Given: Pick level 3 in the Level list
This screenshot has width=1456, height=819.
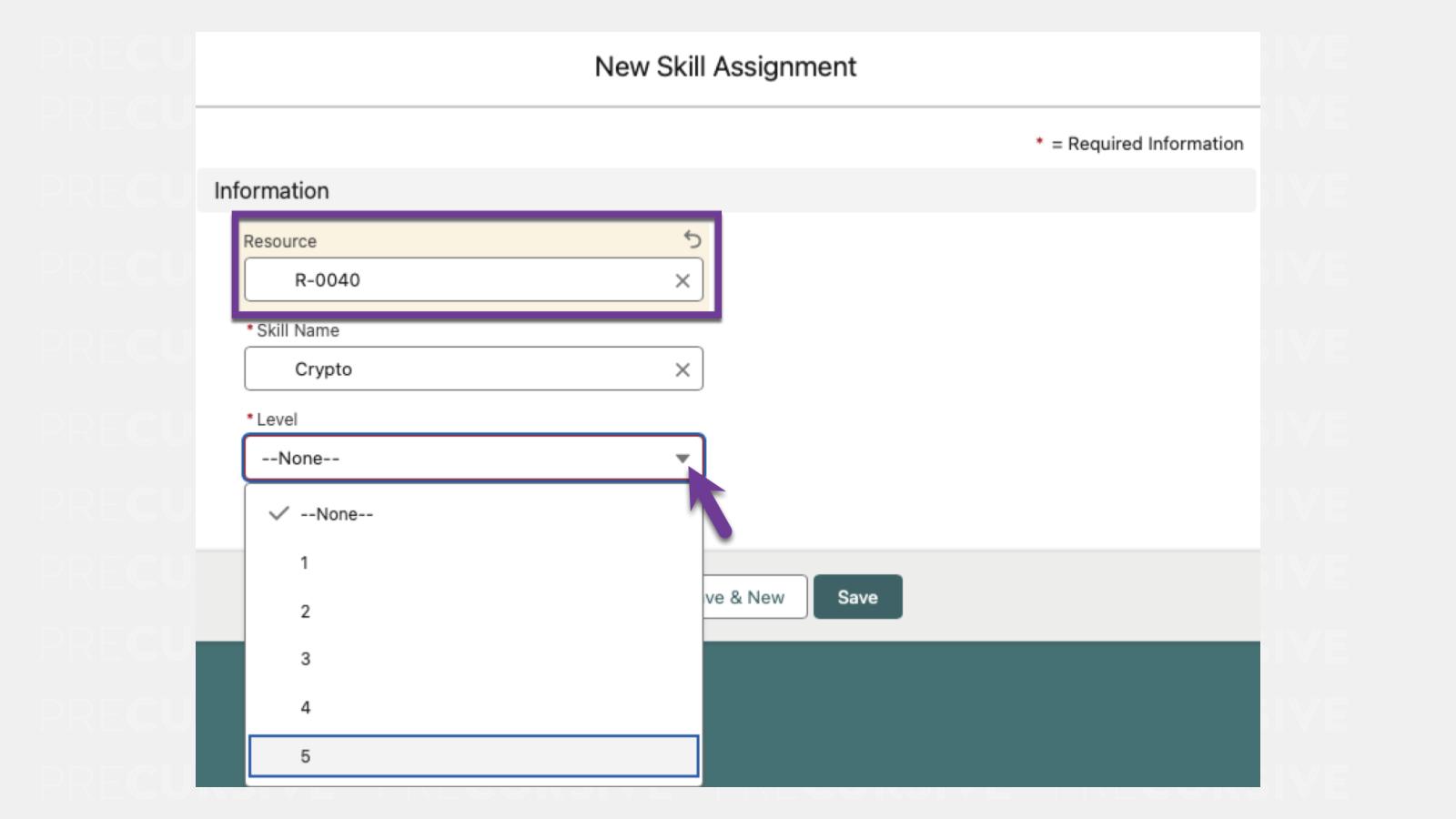Looking at the screenshot, I should 306,659.
